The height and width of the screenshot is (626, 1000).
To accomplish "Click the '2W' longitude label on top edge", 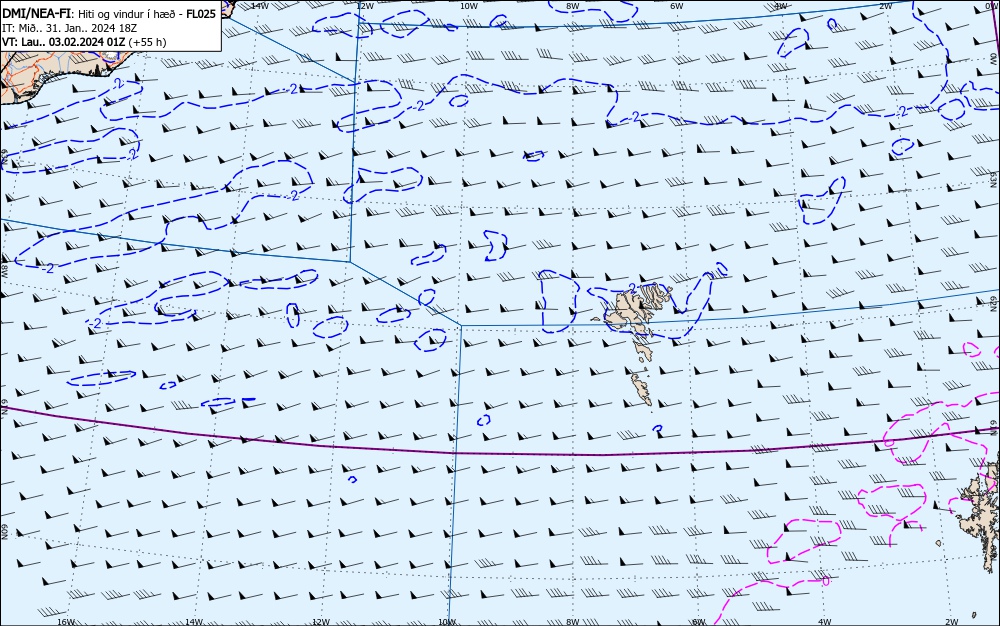I will tap(885, 6).
